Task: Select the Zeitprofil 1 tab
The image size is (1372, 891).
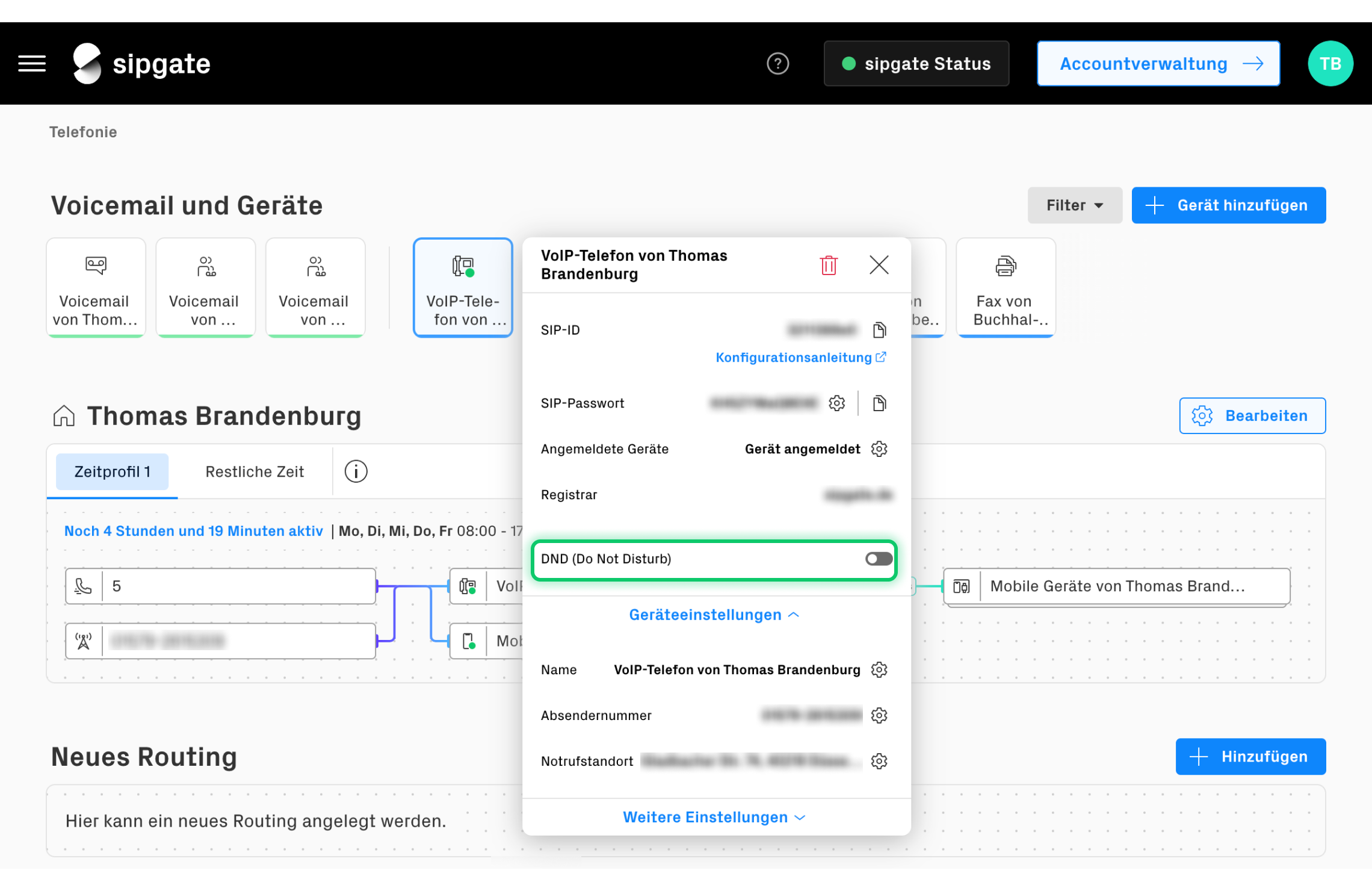Action: tap(113, 471)
